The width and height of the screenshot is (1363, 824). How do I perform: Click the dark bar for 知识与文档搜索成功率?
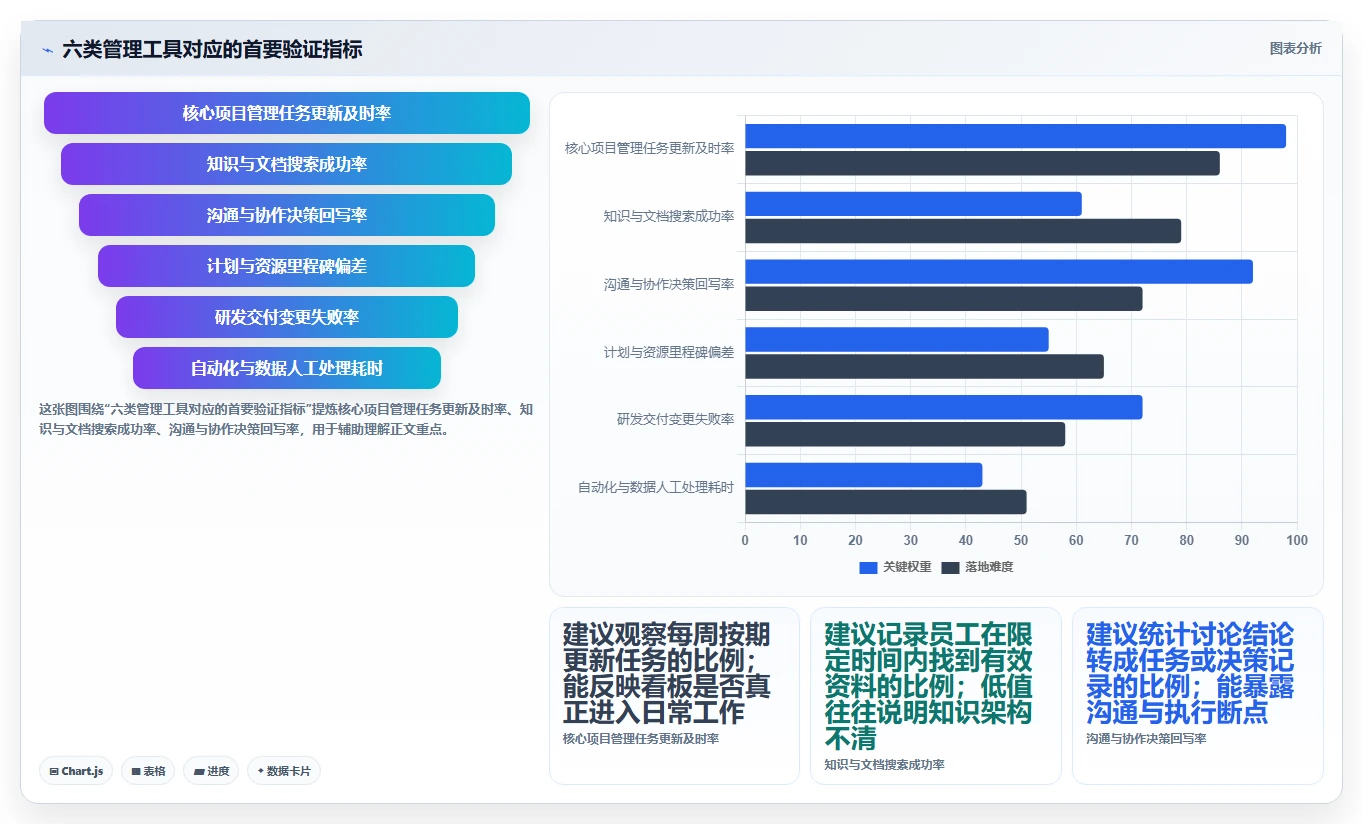point(963,231)
